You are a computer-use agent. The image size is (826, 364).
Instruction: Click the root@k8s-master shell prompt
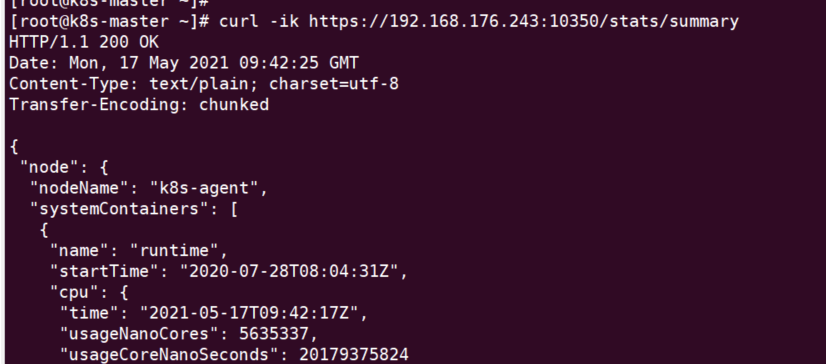point(111,22)
